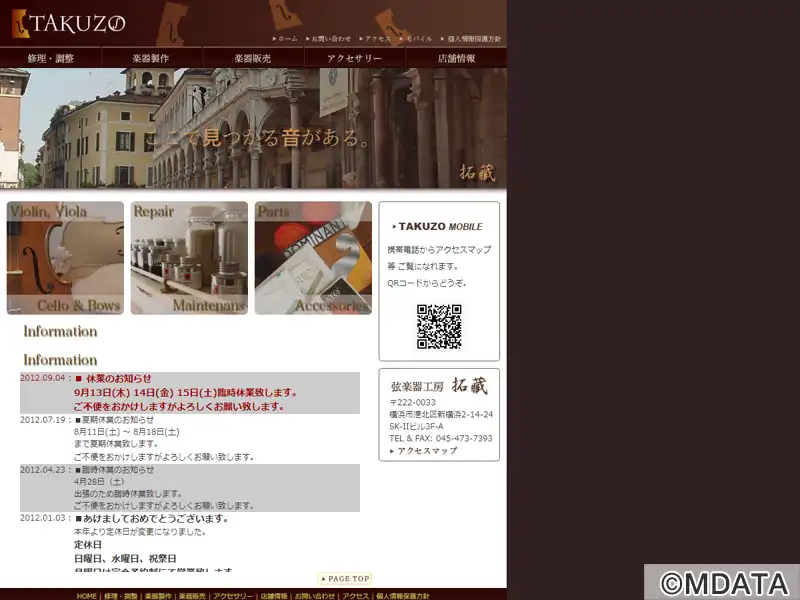Open アクセス link in top header
The width and height of the screenshot is (800, 600).
[376, 39]
